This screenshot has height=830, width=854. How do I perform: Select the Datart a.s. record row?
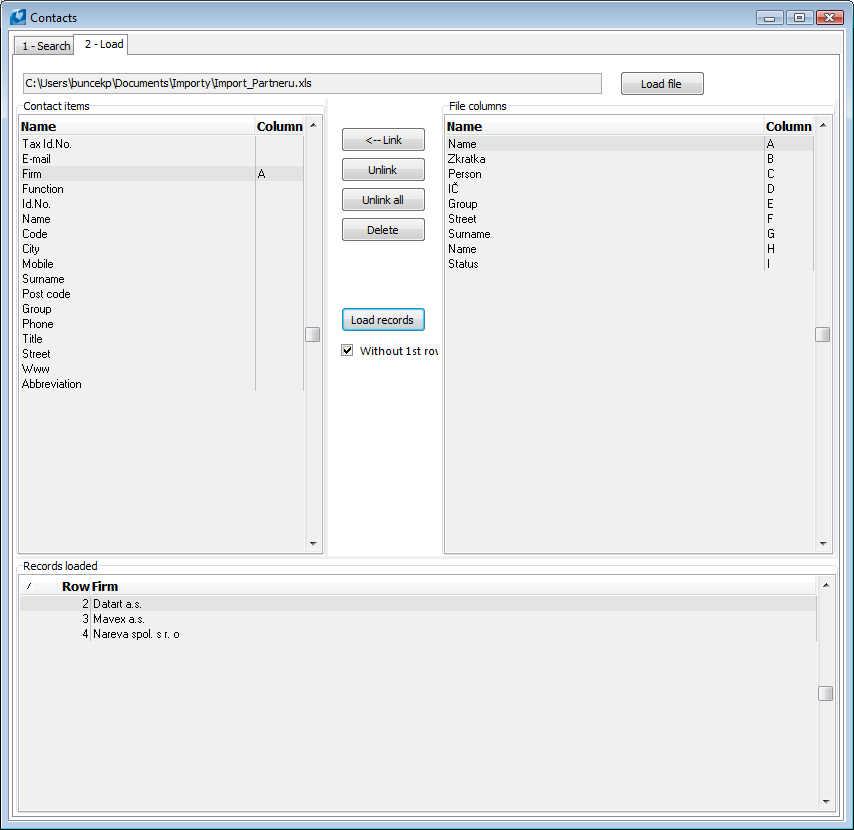pyautogui.click(x=418, y=603)
